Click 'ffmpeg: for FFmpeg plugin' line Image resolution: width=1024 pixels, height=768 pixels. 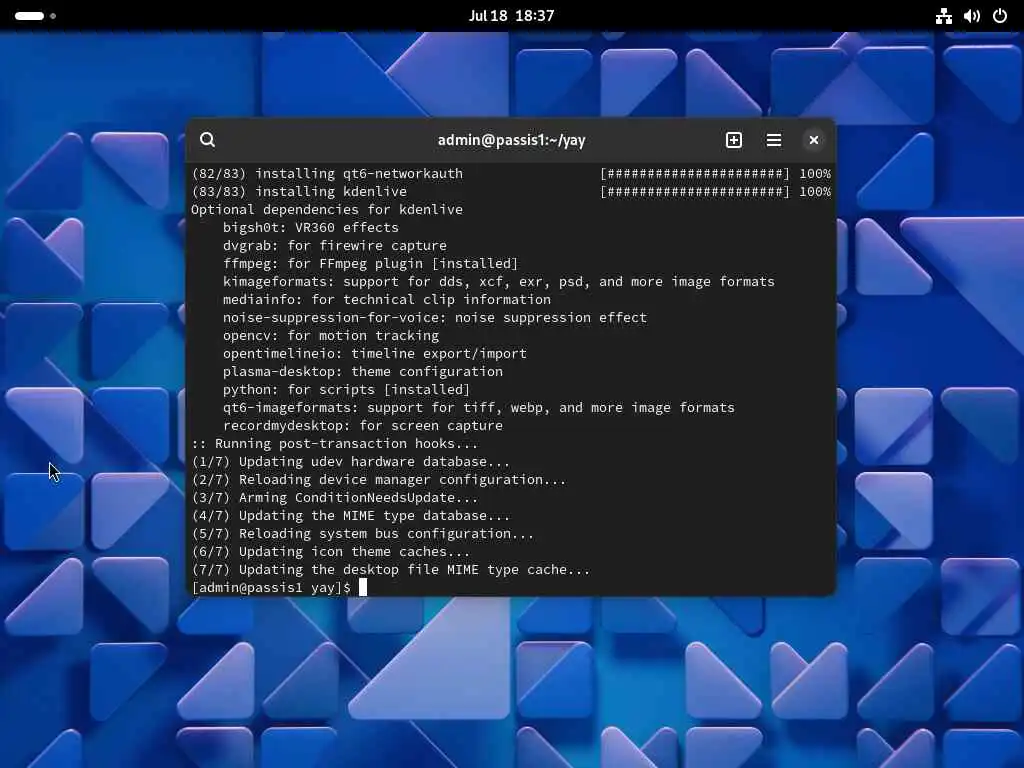point(370,263)
